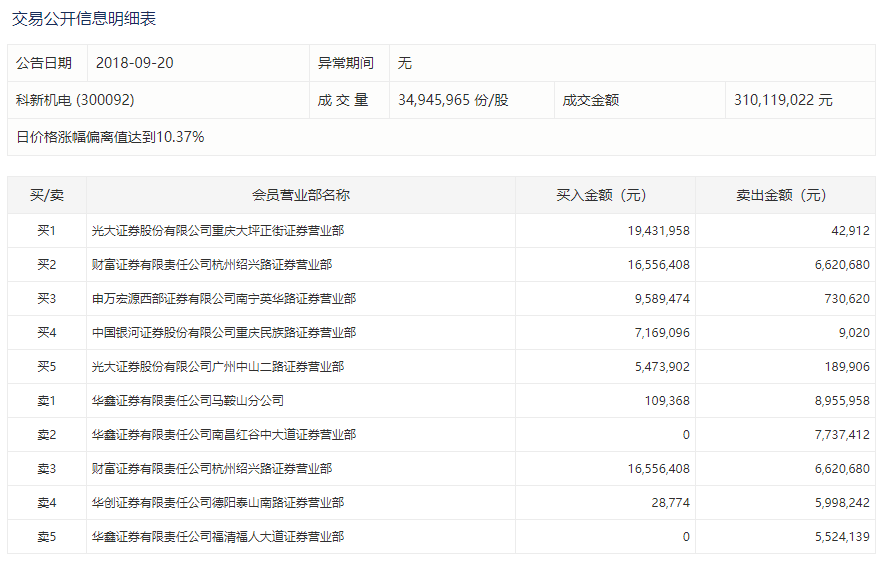Screen dimensions: 884x567
Task: Click the 交易公开信息明细表 page title
Action: pos(84,19)
